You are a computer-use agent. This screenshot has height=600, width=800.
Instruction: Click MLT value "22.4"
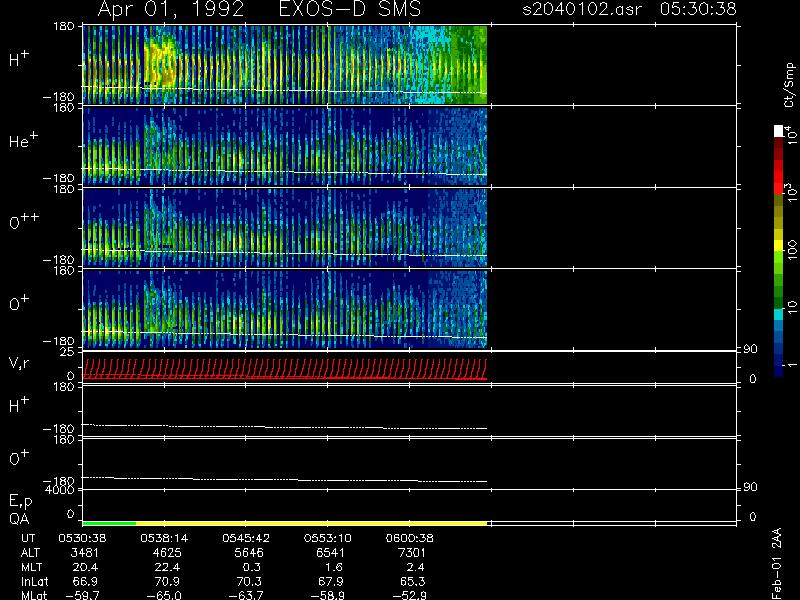pos(167,567)
